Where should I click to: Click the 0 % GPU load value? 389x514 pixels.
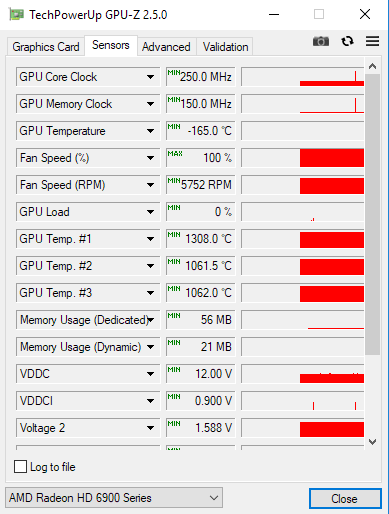pos(201,212)
